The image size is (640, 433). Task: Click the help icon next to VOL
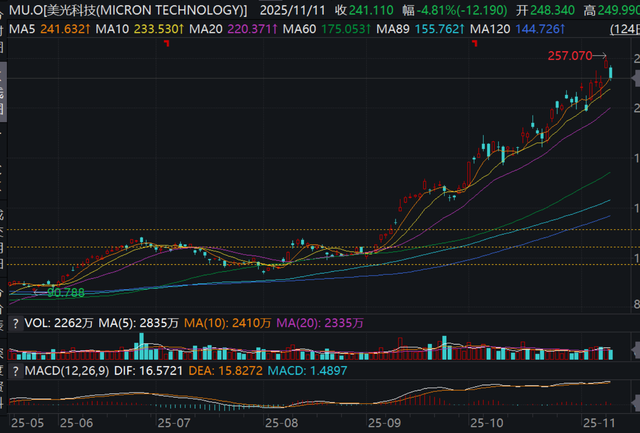pyautogui.click(x=14, y=323)
